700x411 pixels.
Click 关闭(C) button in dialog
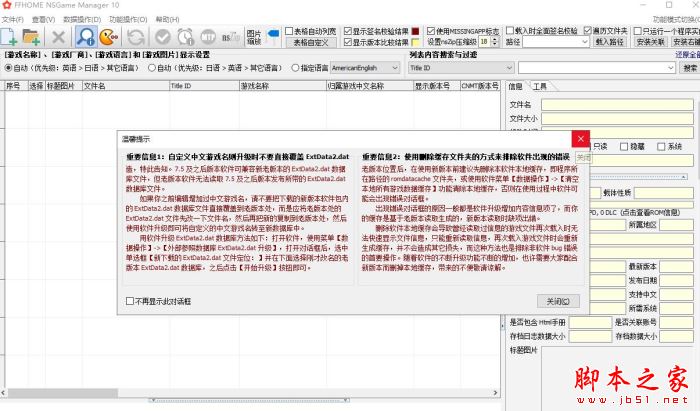click(558, 301)
